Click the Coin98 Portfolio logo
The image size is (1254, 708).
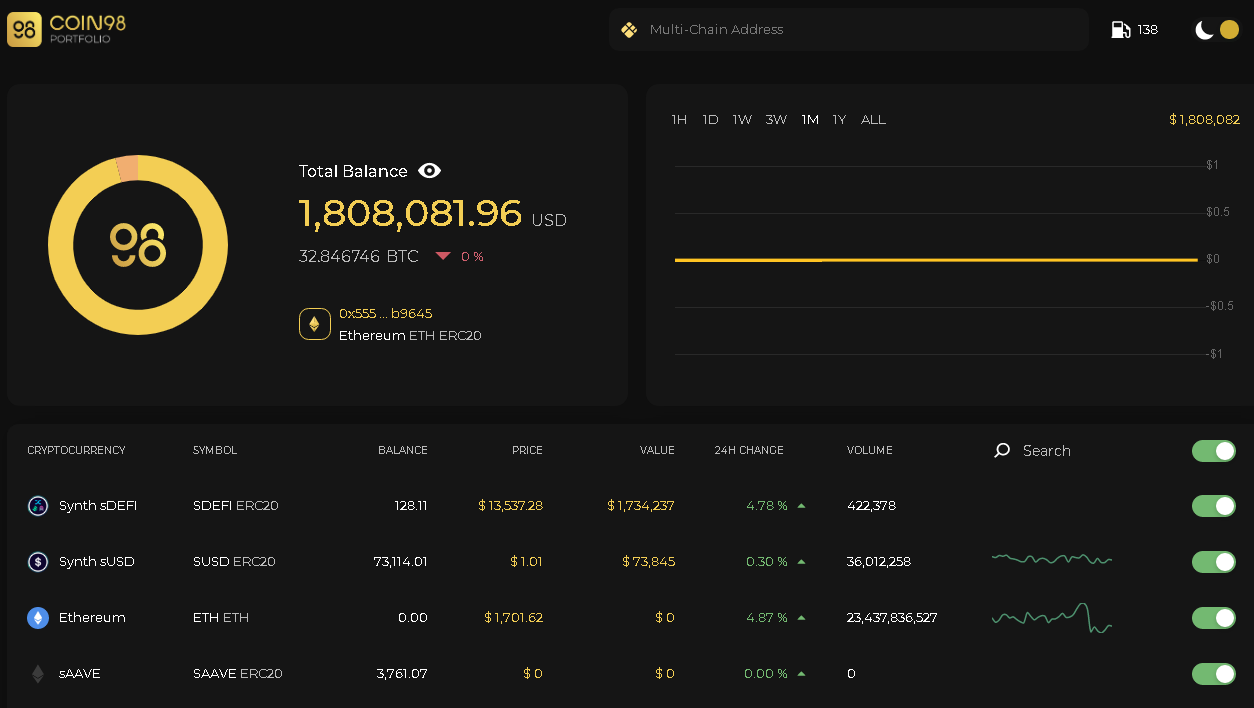click(x=66, y=29)
